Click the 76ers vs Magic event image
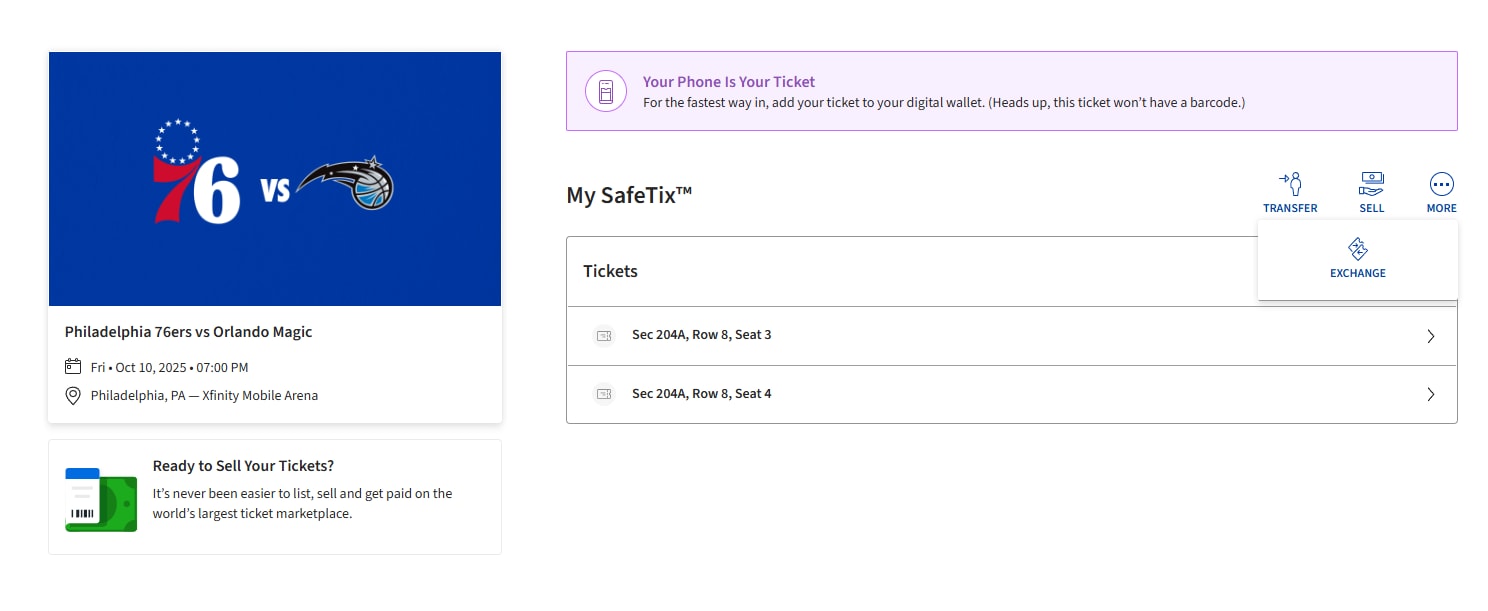Screen dimensions: 1488x611 click(274, 178)
